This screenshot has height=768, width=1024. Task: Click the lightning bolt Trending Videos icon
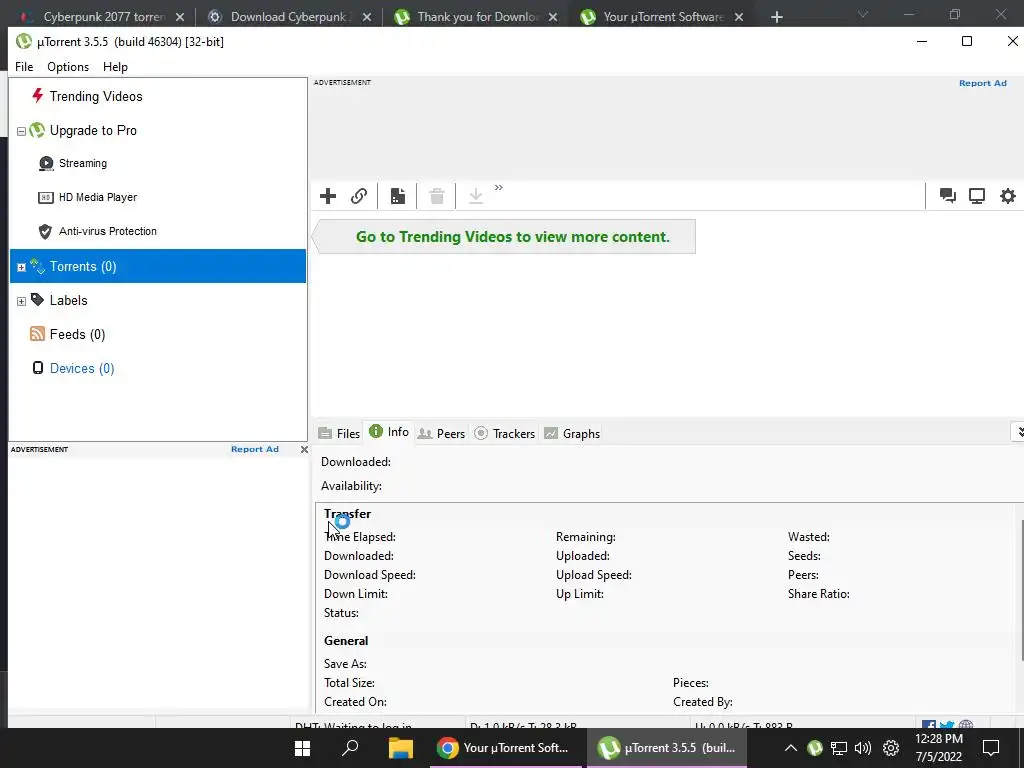click(x=37, y=96)
